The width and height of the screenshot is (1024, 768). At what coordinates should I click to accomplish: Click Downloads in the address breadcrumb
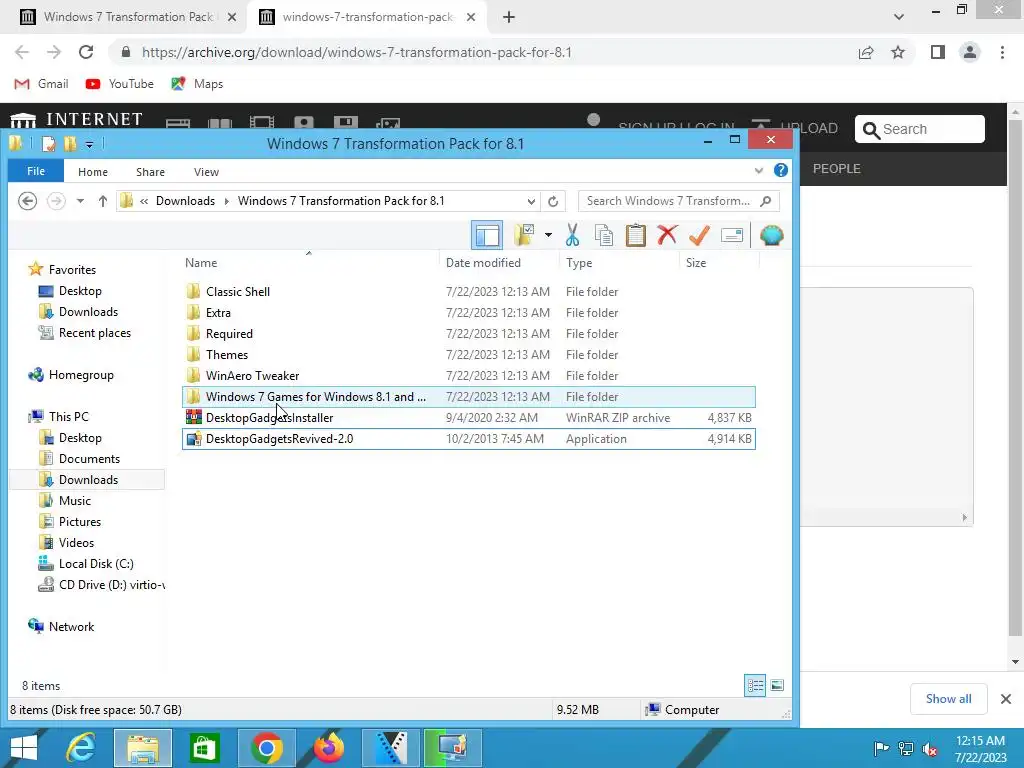click(x=185, y=200)
